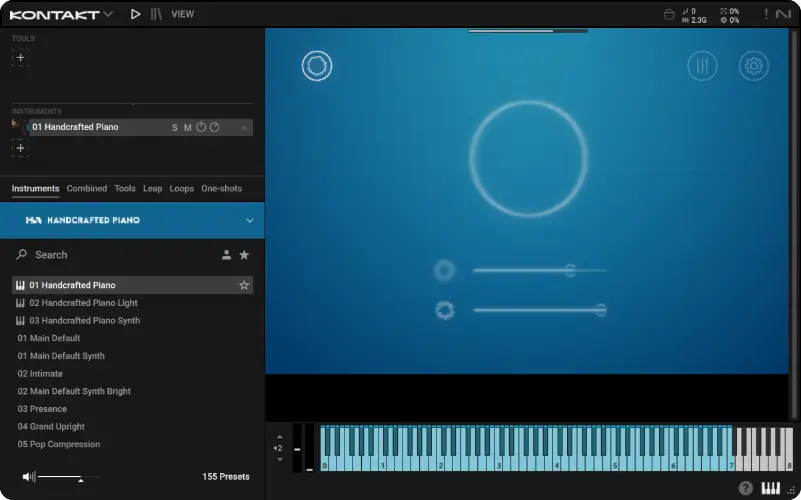Solo the 01 Handcrafted Piano instrument
The image size is (801, 500).
175,128
